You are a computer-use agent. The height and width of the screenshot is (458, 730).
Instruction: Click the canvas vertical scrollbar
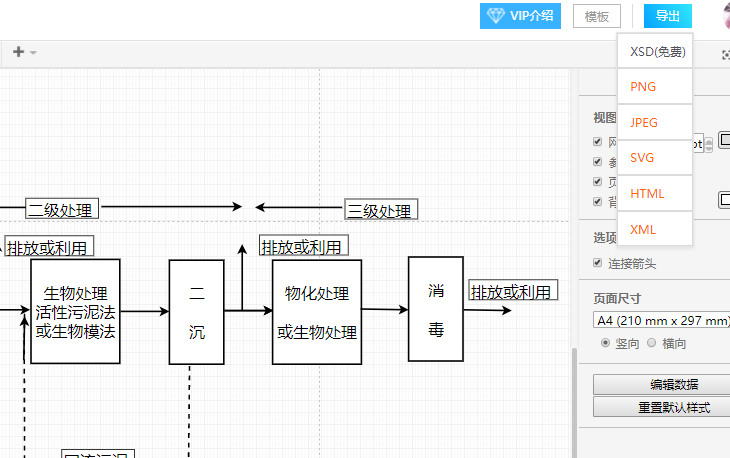[x=575, y=403]
